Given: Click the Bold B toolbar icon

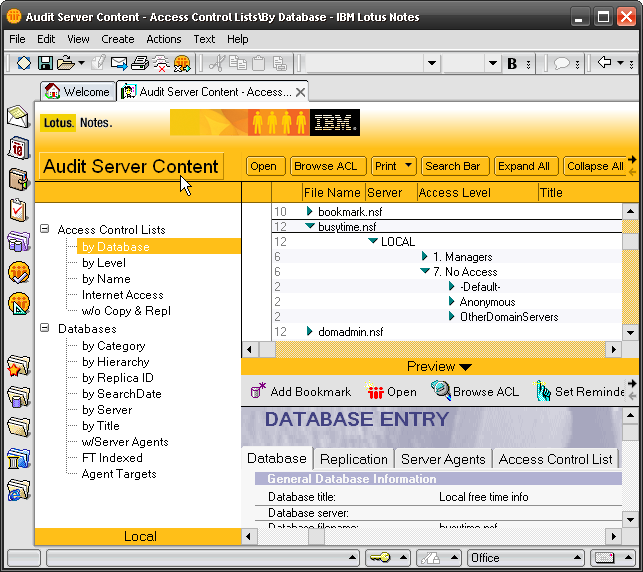Looking at the screenshot, I should pyautogui.click(x=512, y=64).
